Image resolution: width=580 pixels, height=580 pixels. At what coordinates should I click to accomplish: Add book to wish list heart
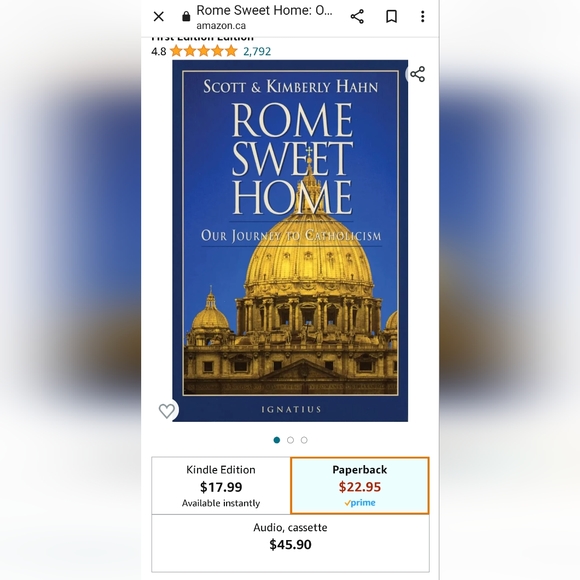pyautogui.click(x=166, y=411)
